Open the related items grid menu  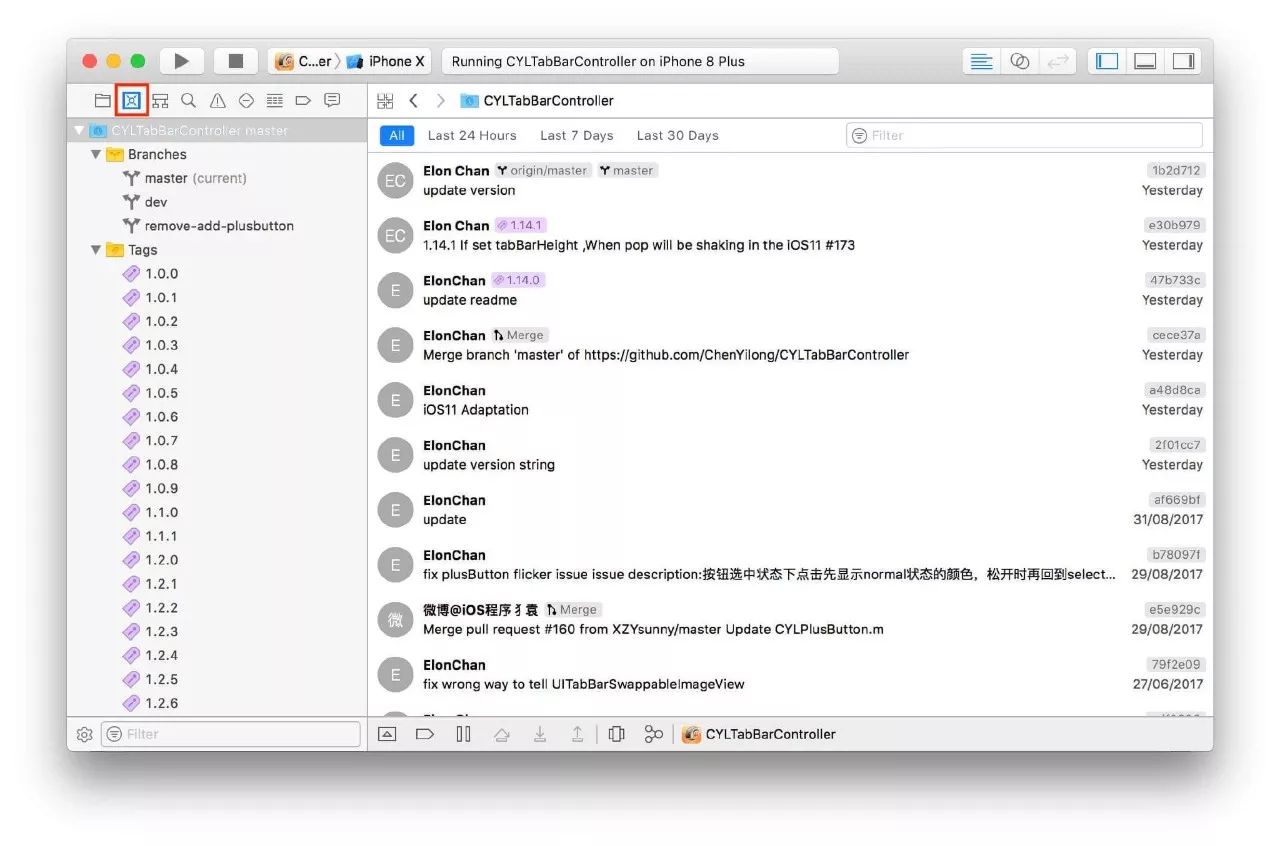tap(385, 101)
